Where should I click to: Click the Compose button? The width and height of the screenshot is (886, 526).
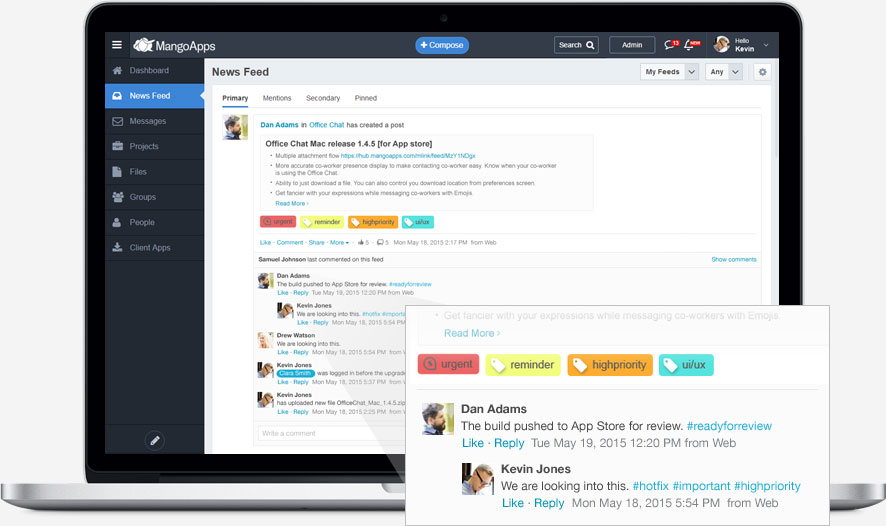pos(442,45)
